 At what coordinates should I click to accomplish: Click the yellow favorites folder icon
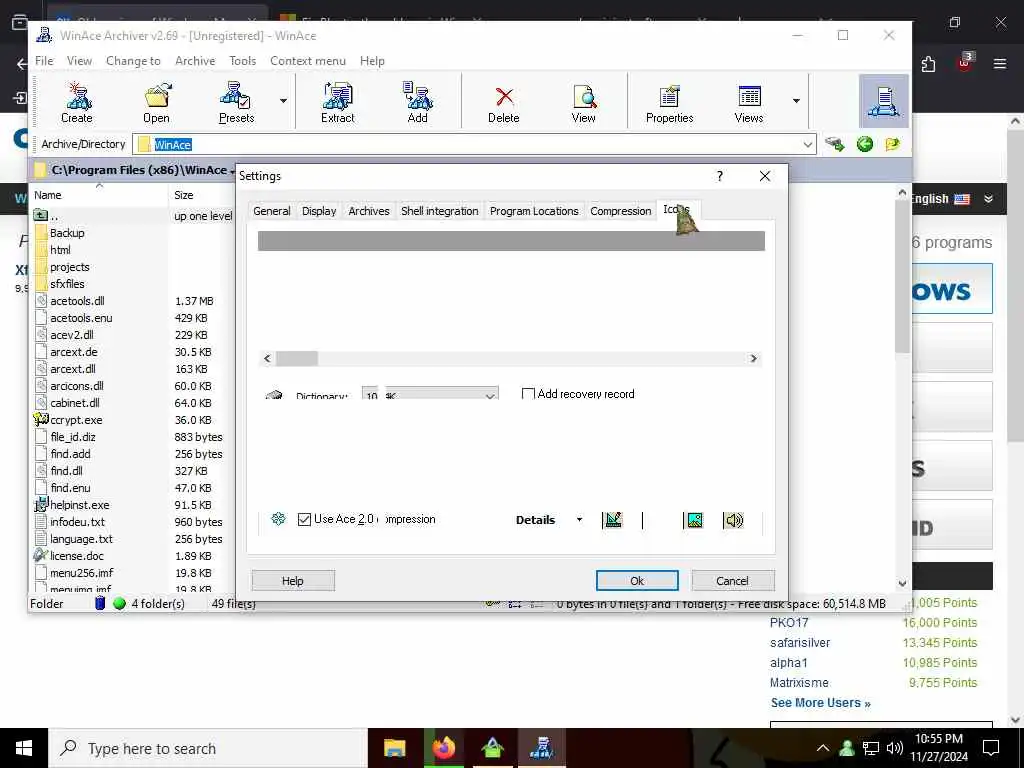click(x=892, y=144)
